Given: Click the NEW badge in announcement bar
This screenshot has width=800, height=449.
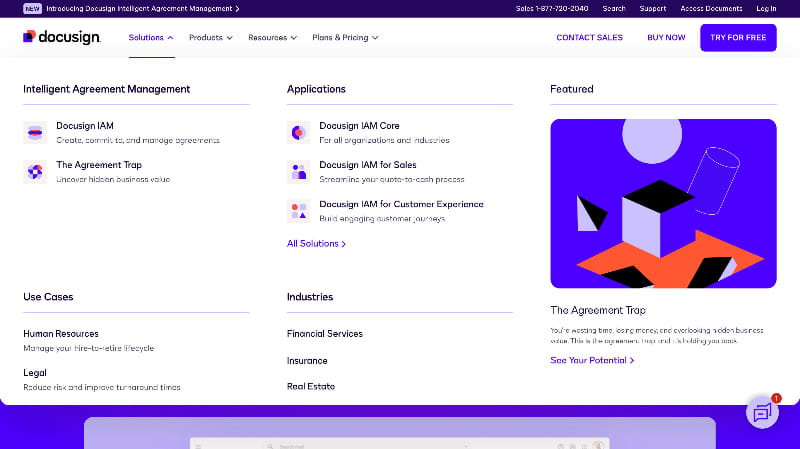Looking at the screenshot, I should click(32, 9).
